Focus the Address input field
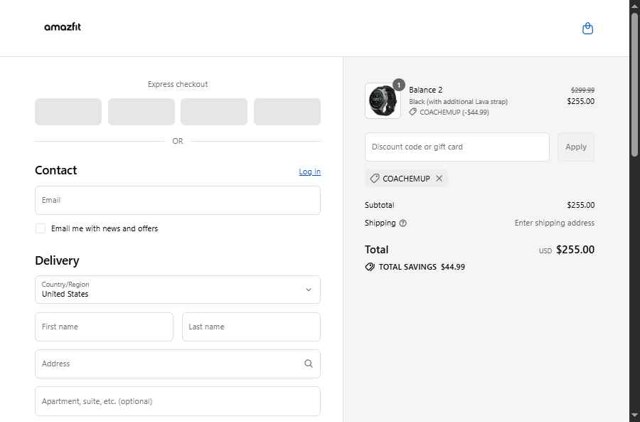This screenshot has height=422, width=640. tap(178, 363)
